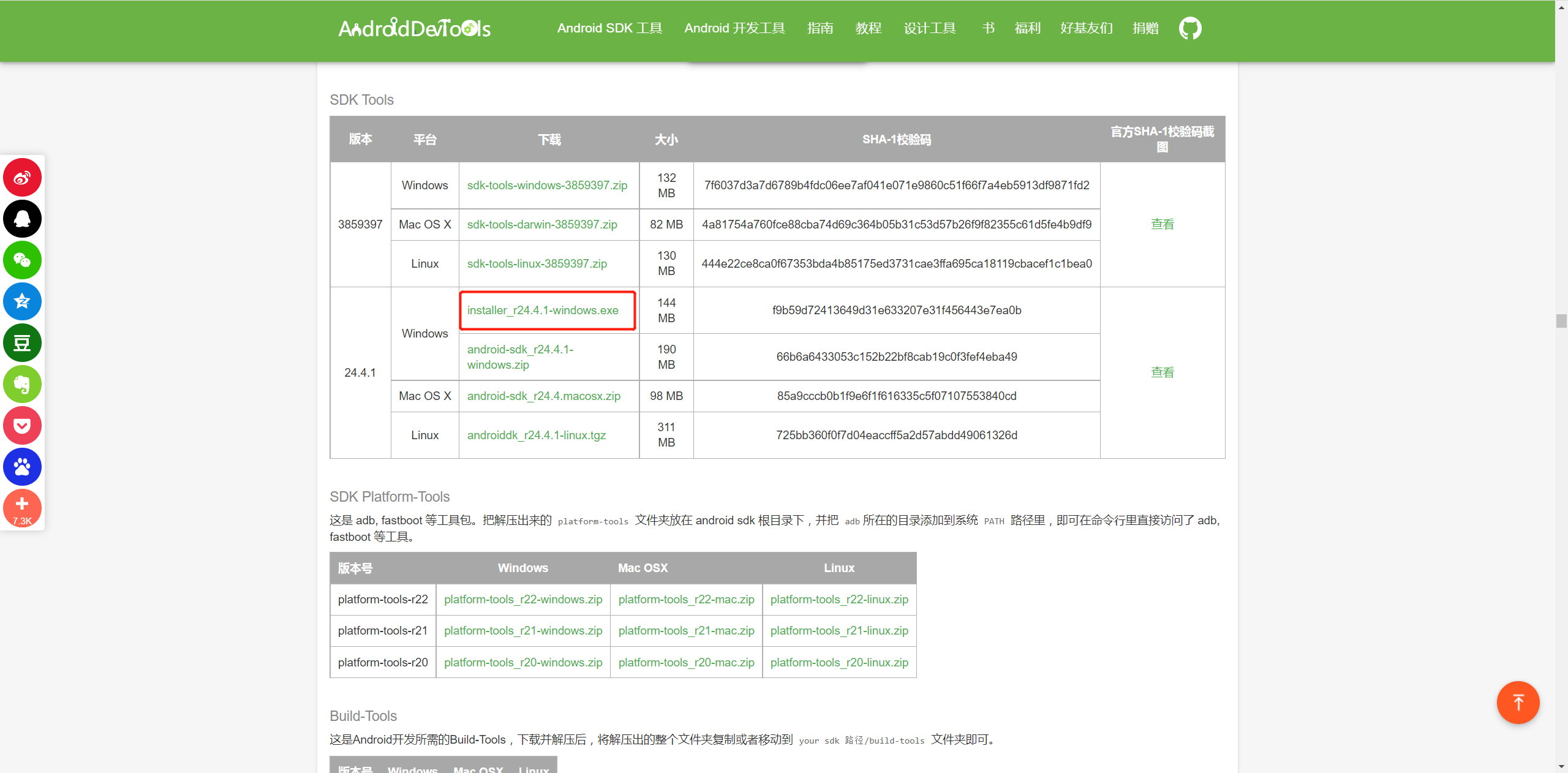
Task: Click version cell 3859397
Action: tap(360, 225)
